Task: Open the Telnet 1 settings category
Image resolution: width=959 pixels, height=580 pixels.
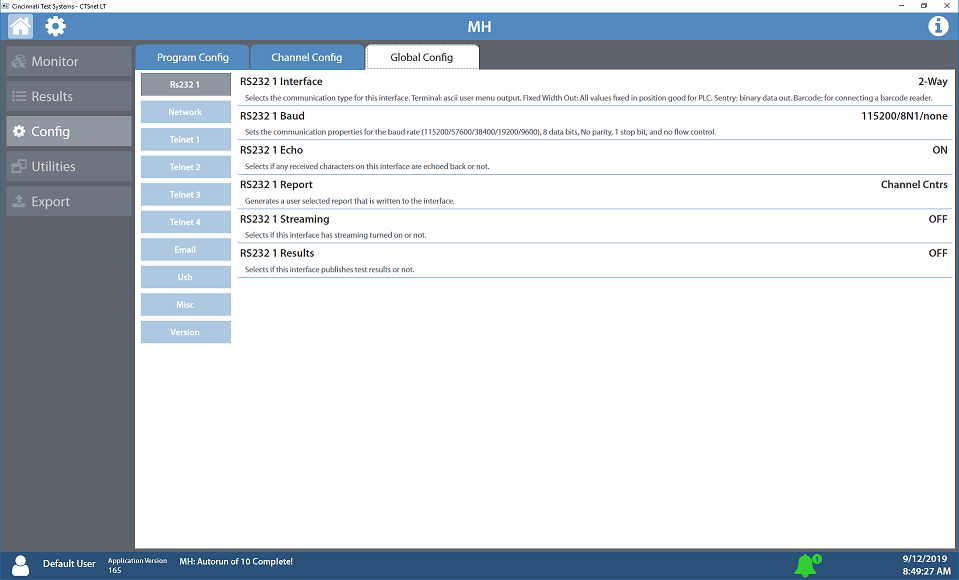Action: click(185, 139)
